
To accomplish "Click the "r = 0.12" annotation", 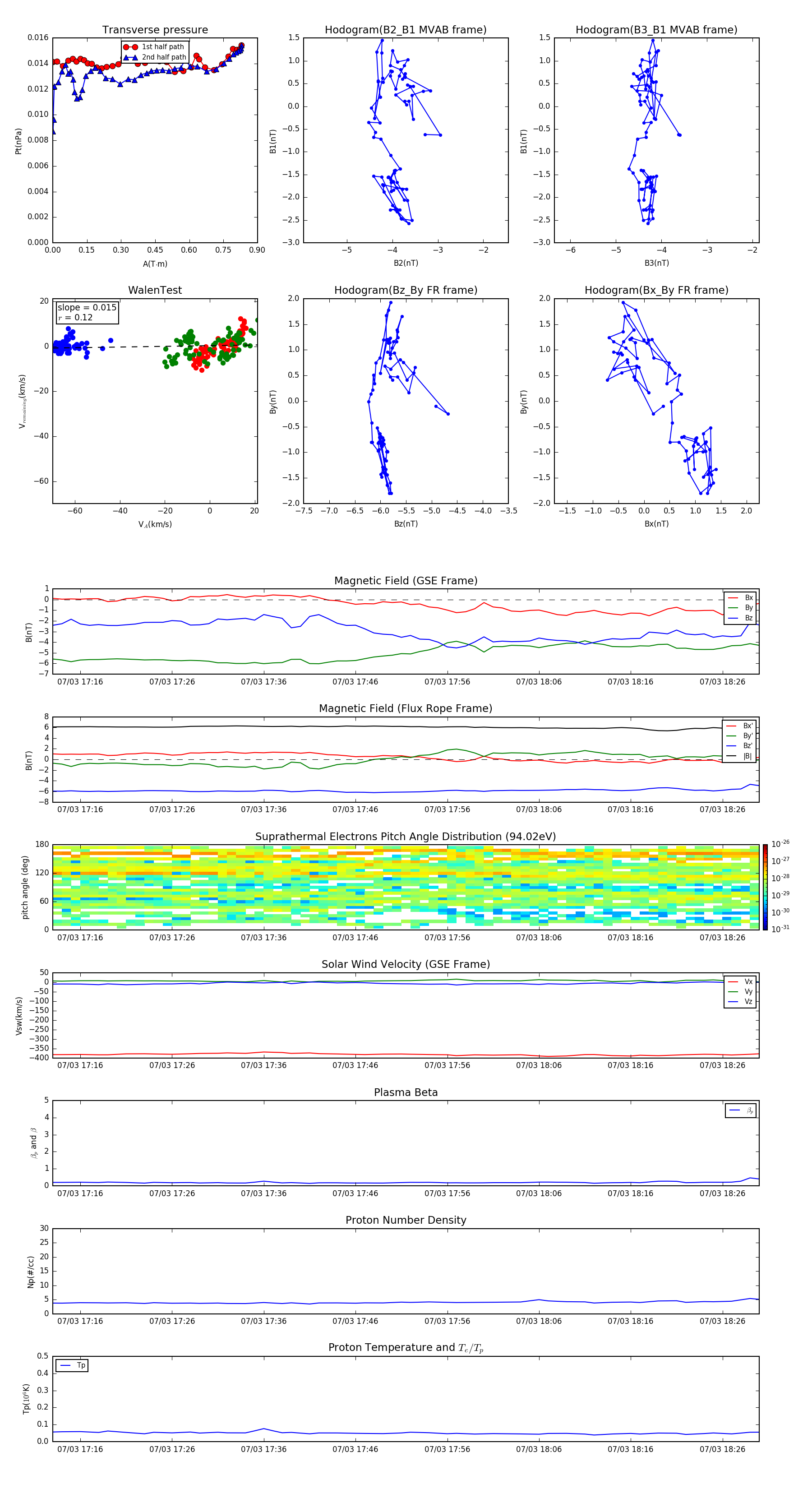I will coord(75,318).
